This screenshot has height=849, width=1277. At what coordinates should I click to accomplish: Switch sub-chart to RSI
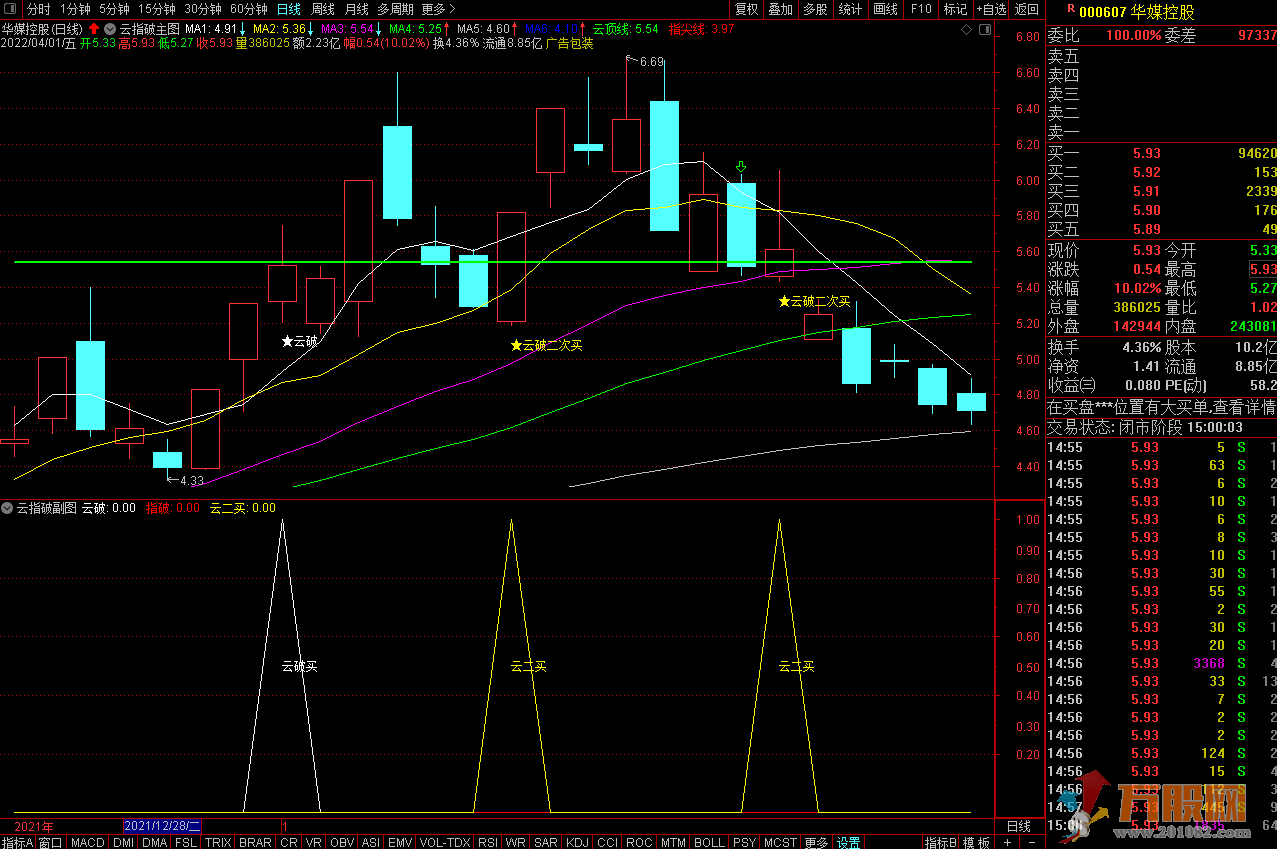tap(488, 842)
